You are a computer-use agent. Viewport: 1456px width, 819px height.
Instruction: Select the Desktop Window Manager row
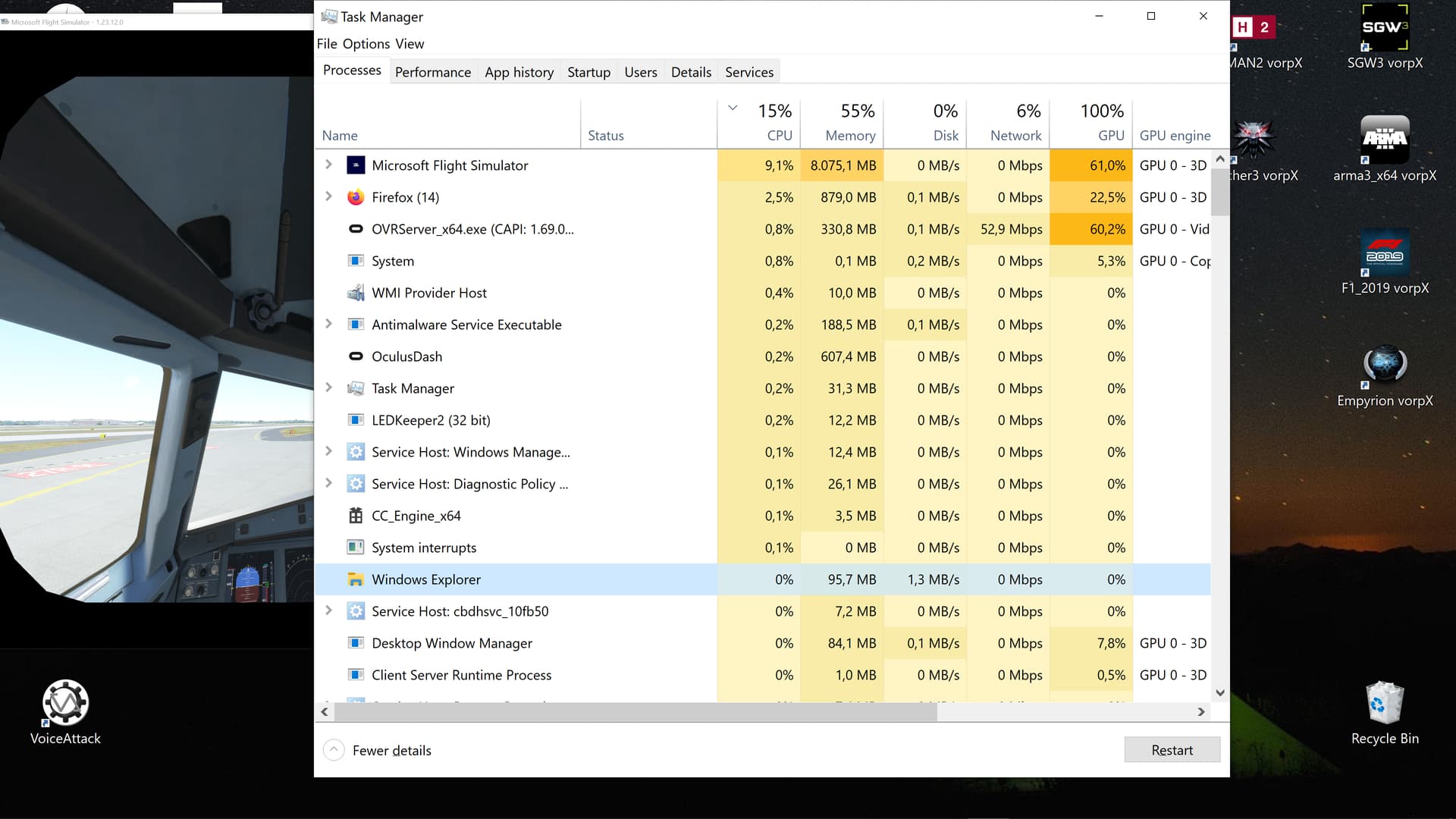pos(452,643)
